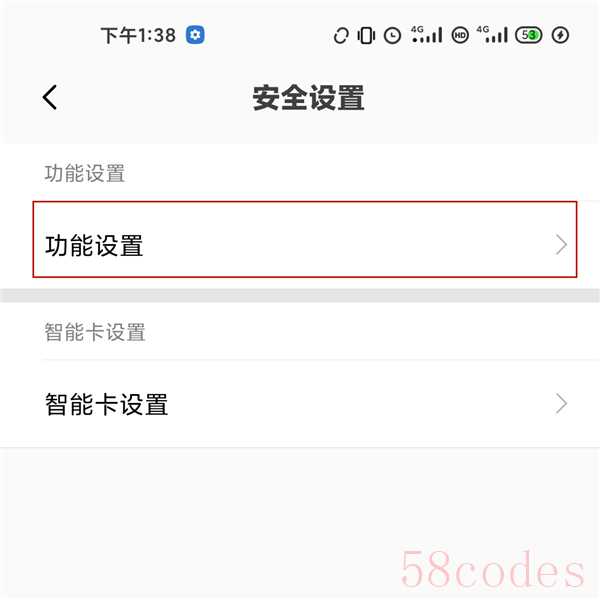Tap the 安全设置 page title
The height and width of the screenshot is (600, 600).
pyautogui.click(x=308, y=98)
